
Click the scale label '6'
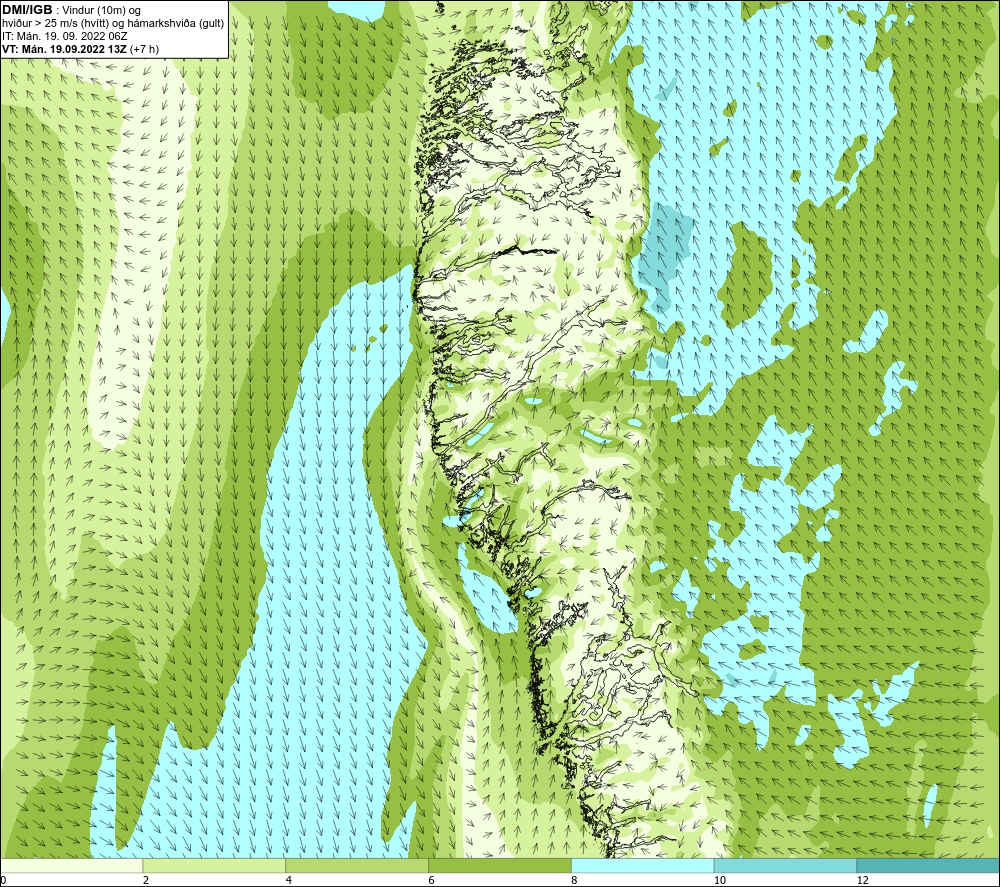[432, 881]
